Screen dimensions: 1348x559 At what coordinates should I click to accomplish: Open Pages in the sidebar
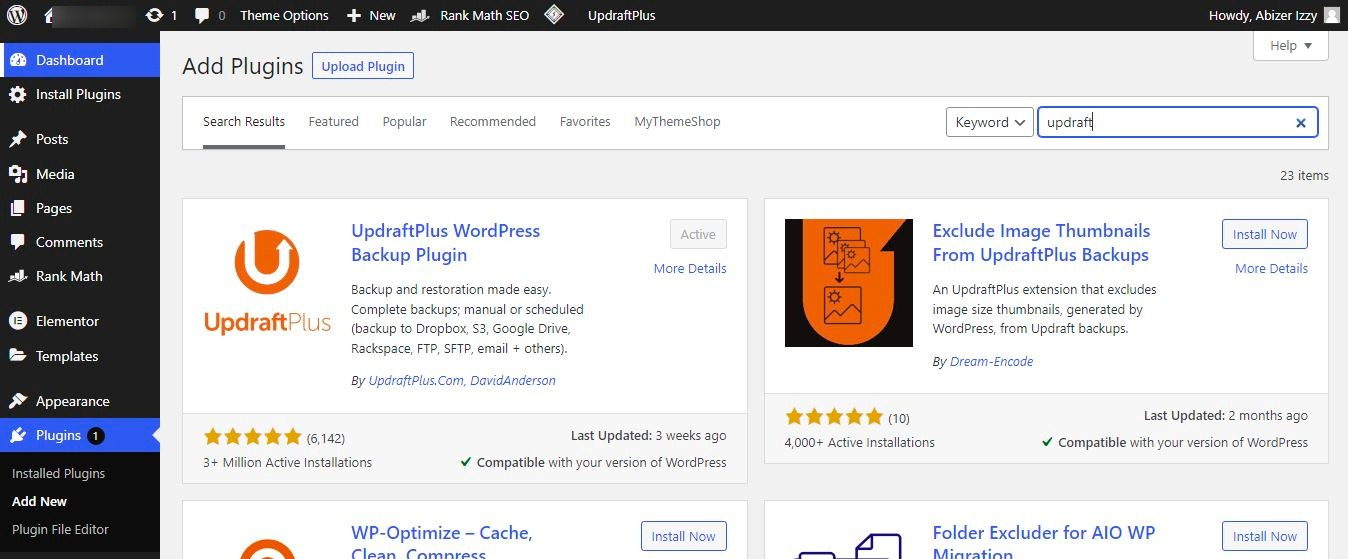pos(80,208)
